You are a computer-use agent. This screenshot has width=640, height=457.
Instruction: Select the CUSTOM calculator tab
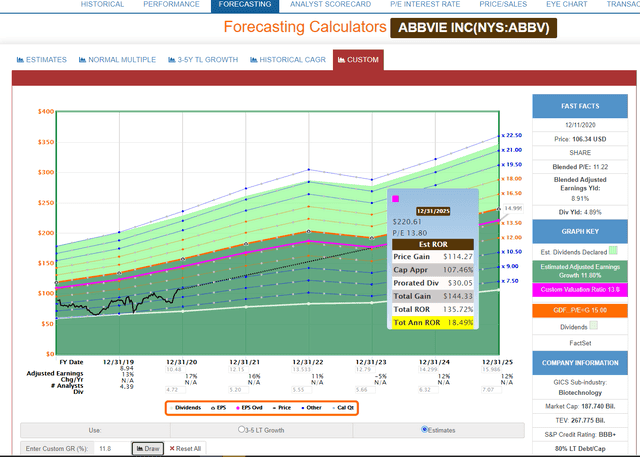click(x=358, y=60)
